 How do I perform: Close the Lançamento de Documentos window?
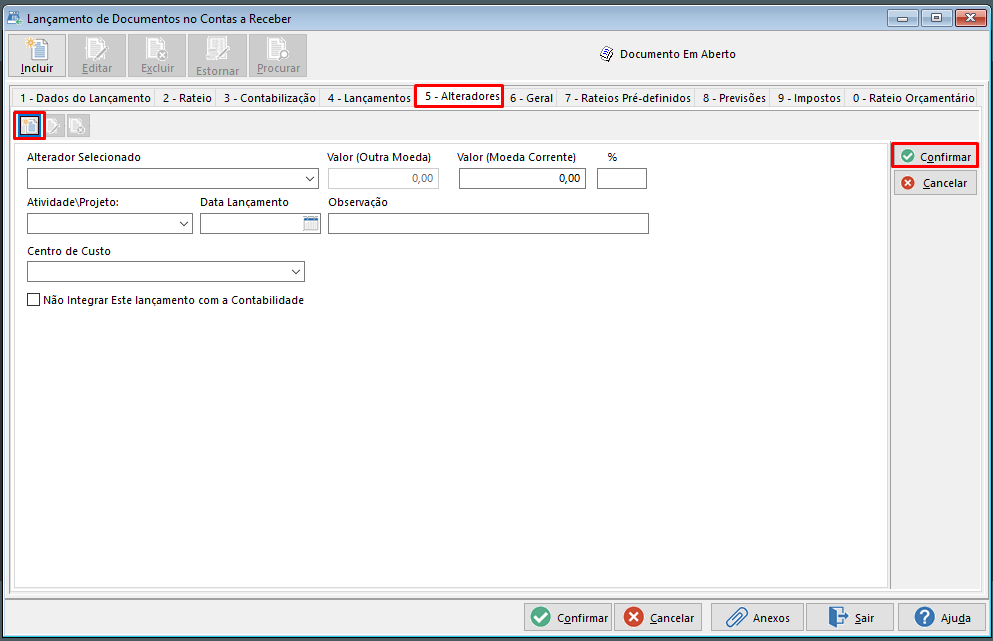pyautogui.click(x=970, y=18)
